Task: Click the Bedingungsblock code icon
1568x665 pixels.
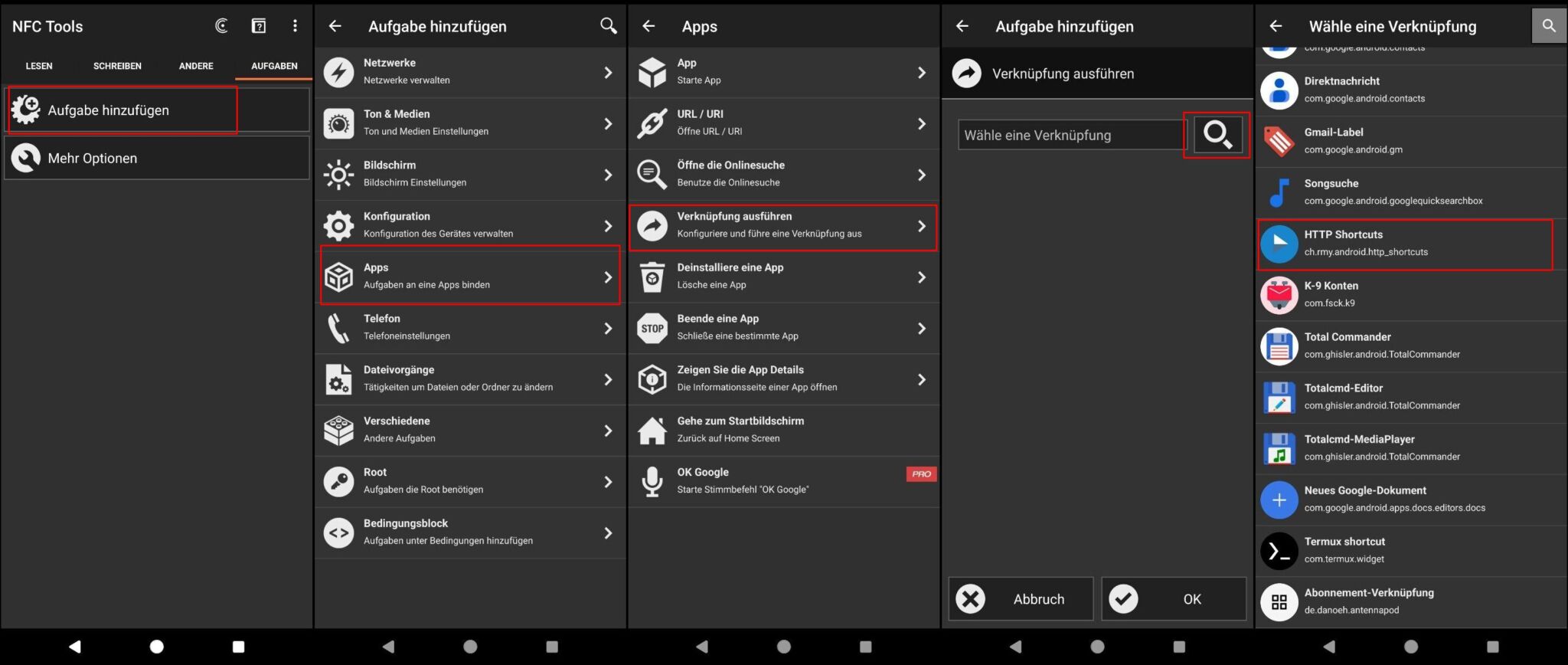Action: pyautogui.click(x=338, y=533)
